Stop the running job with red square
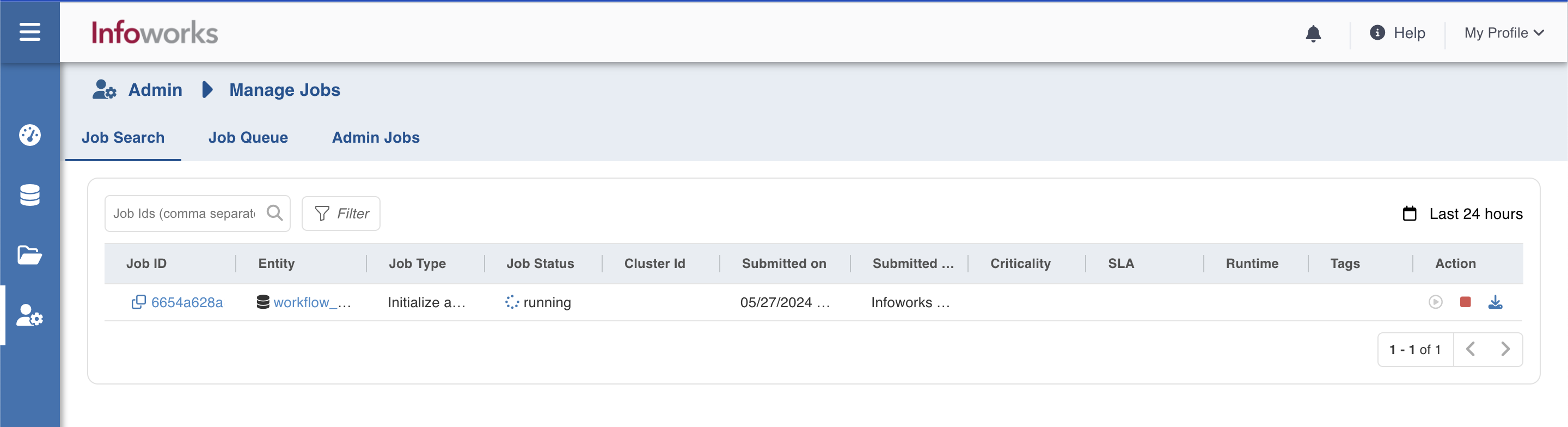The image size is (1568, 427). (x=1465, y=302)
